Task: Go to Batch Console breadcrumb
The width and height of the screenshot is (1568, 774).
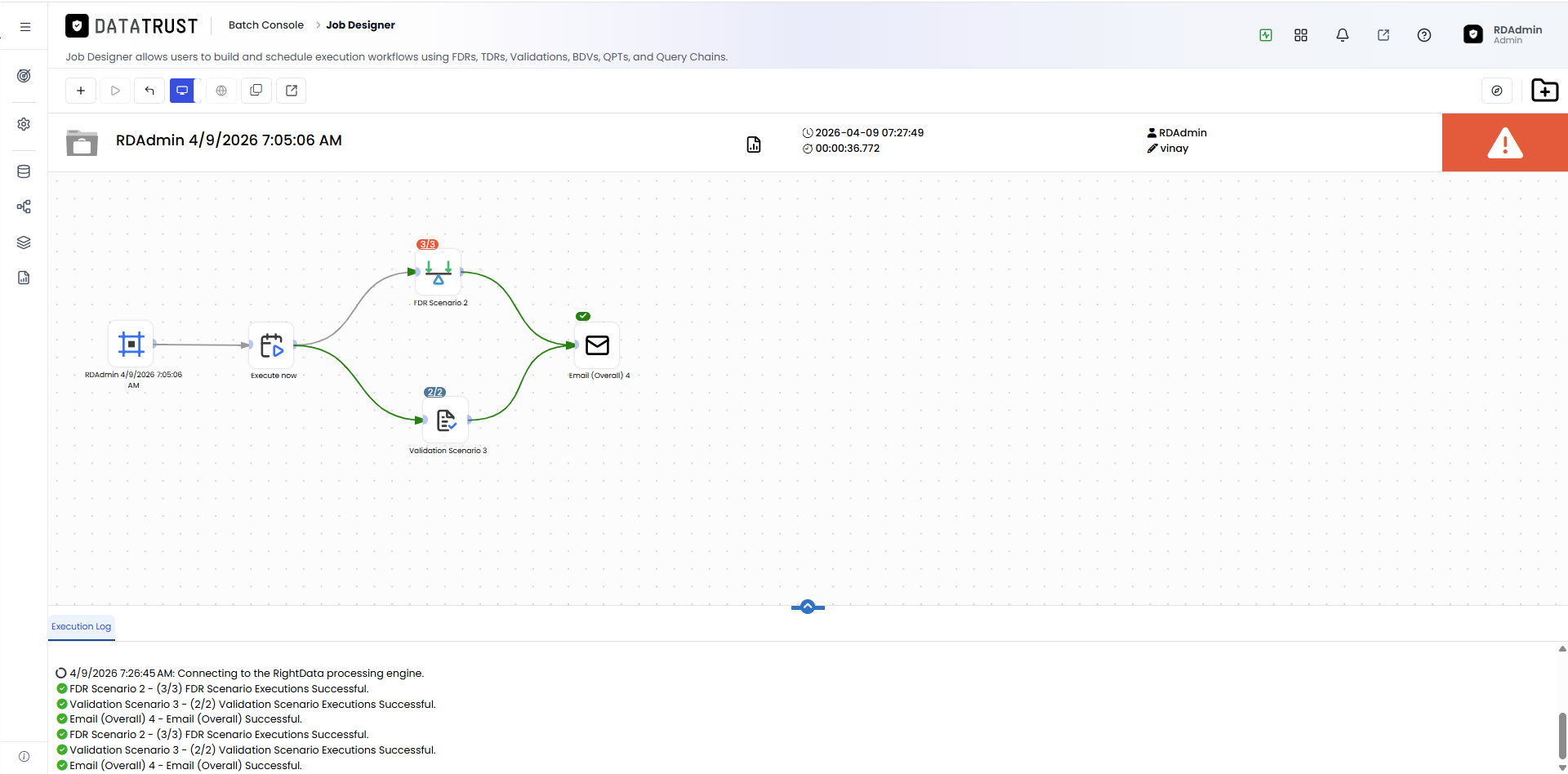Action: [x=266, y=25]
